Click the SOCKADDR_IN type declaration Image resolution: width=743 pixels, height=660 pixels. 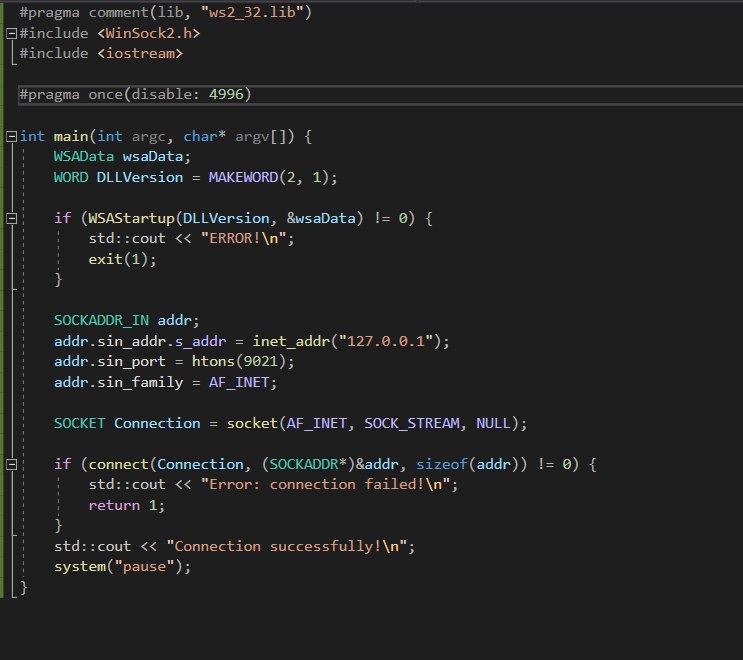pos(101,321)
